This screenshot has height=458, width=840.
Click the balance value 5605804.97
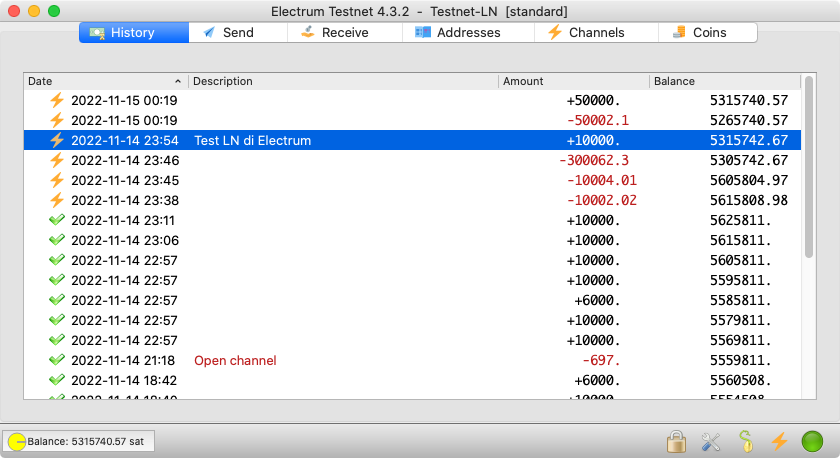click(749, 180)
